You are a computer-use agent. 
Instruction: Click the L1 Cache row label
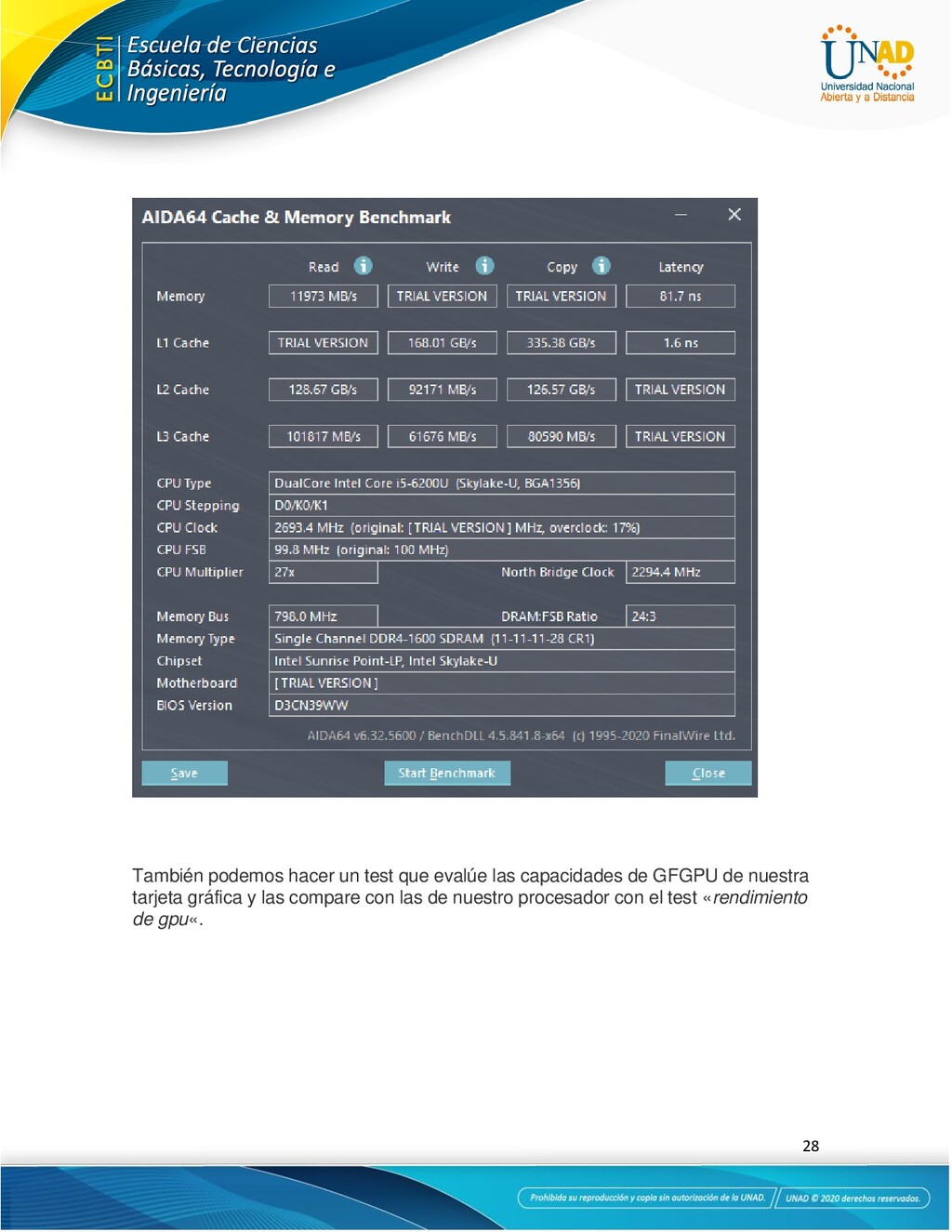coord(182,342)
